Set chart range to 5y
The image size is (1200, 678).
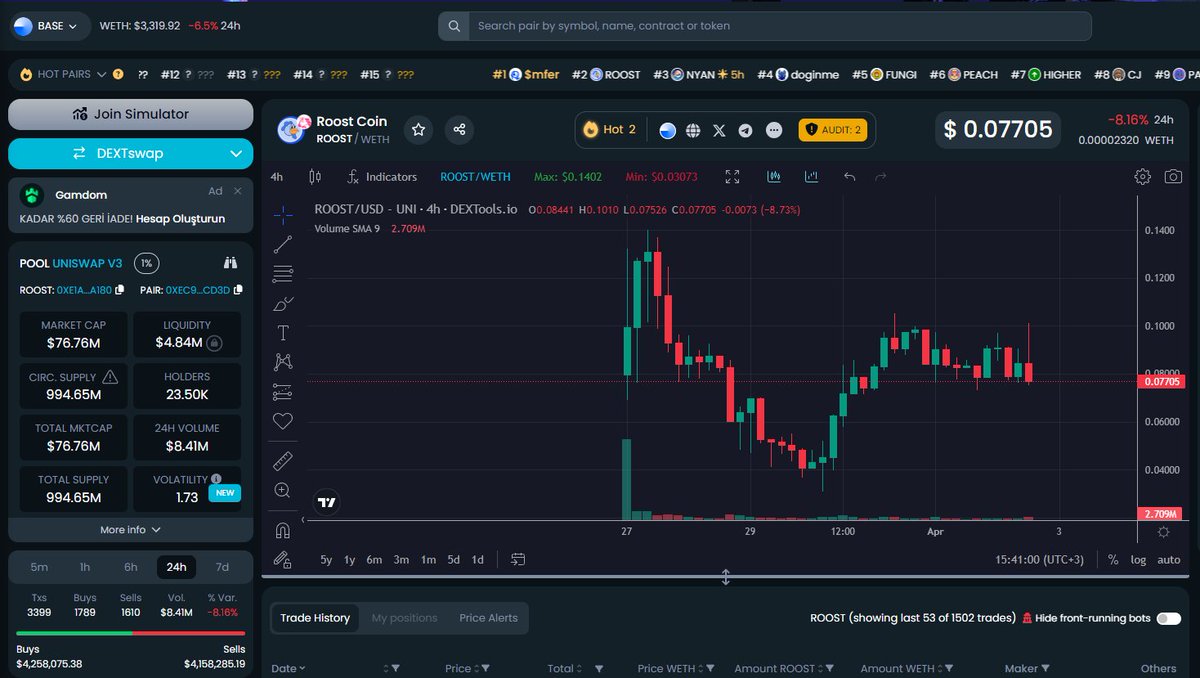tap(326, 560)
